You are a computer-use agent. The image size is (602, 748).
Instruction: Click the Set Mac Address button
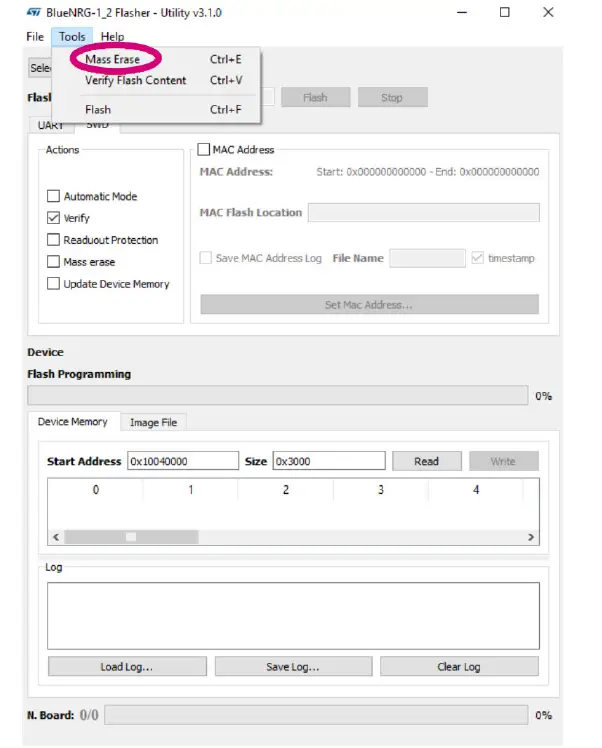tap(370, 304)
